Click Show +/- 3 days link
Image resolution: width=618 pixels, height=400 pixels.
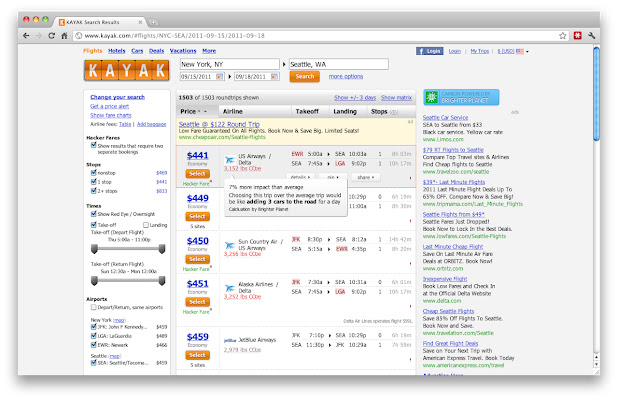(355, 97)
